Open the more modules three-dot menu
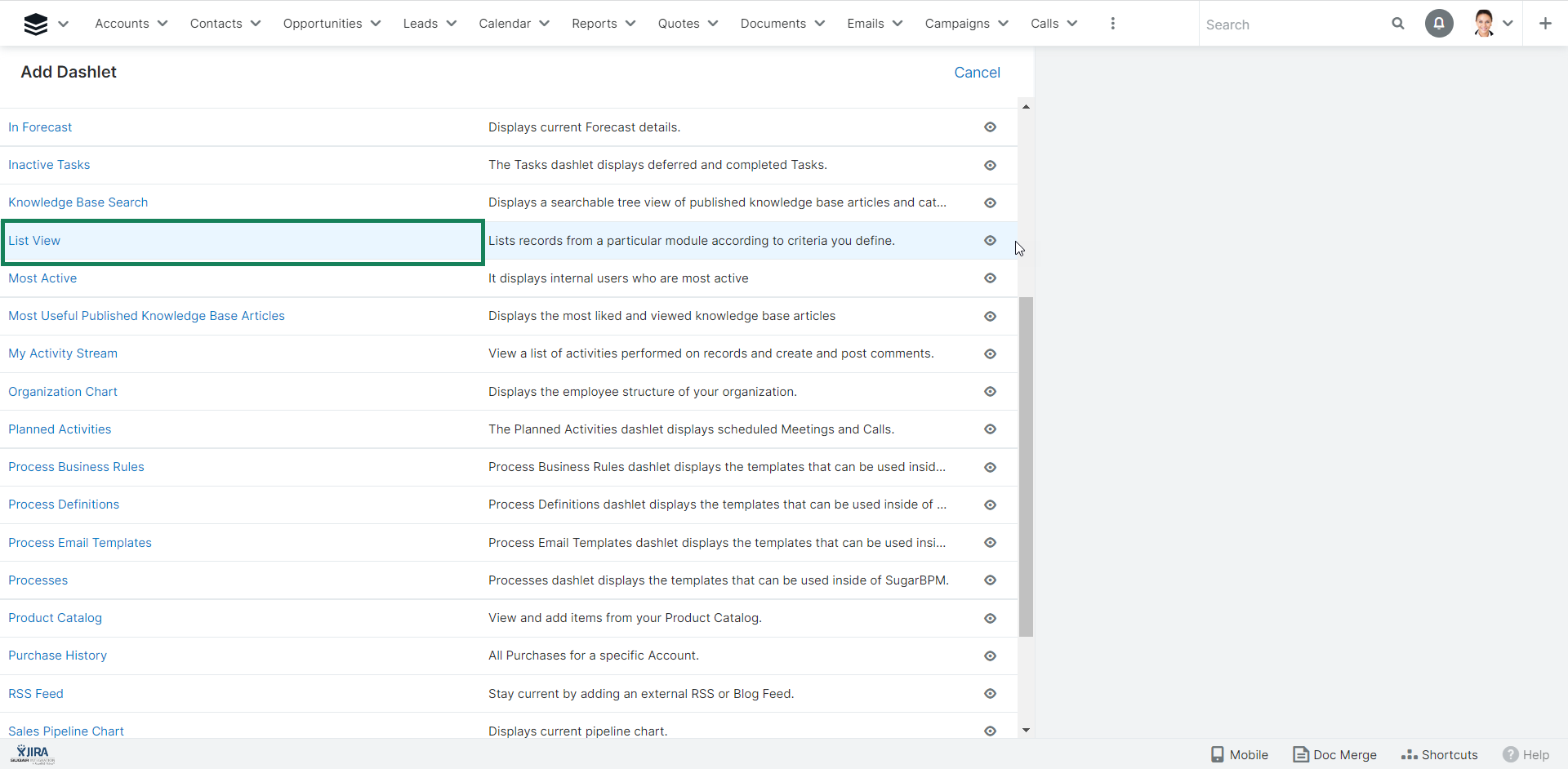 (1112, 24)
